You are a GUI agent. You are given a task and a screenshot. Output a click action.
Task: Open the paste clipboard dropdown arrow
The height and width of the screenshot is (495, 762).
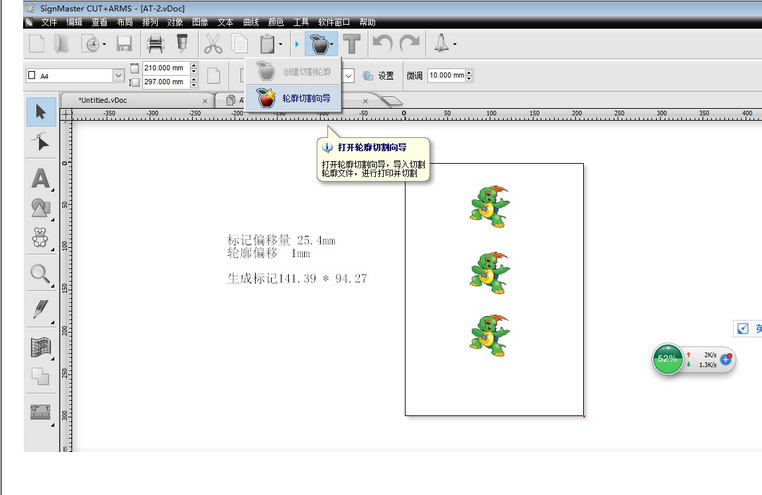coord(281,44)
